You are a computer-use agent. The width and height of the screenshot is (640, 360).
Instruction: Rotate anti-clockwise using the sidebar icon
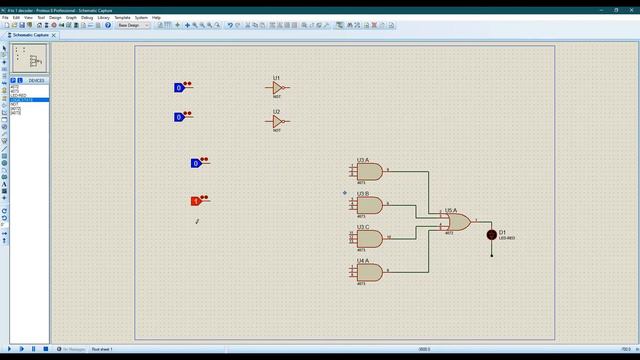click(x=4, y=218)
